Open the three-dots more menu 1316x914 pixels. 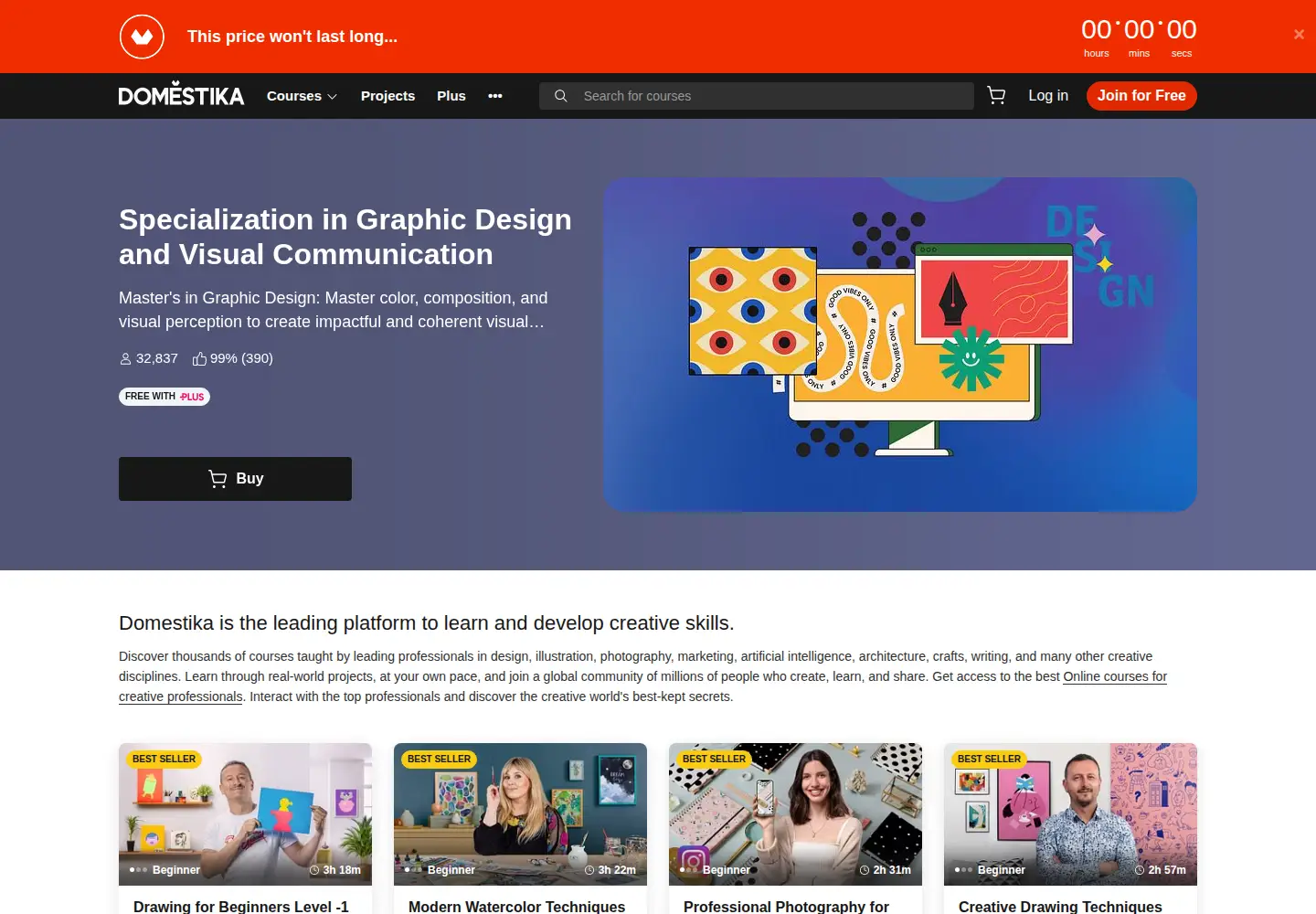495,96
